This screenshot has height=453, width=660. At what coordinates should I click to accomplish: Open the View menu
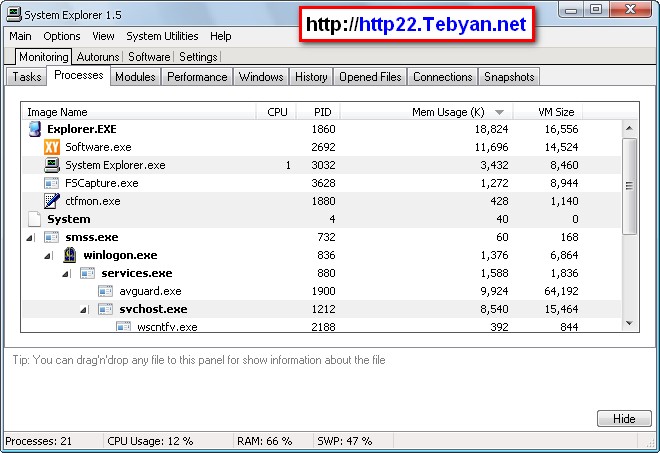pyautogui.click(x=103, y=36)
